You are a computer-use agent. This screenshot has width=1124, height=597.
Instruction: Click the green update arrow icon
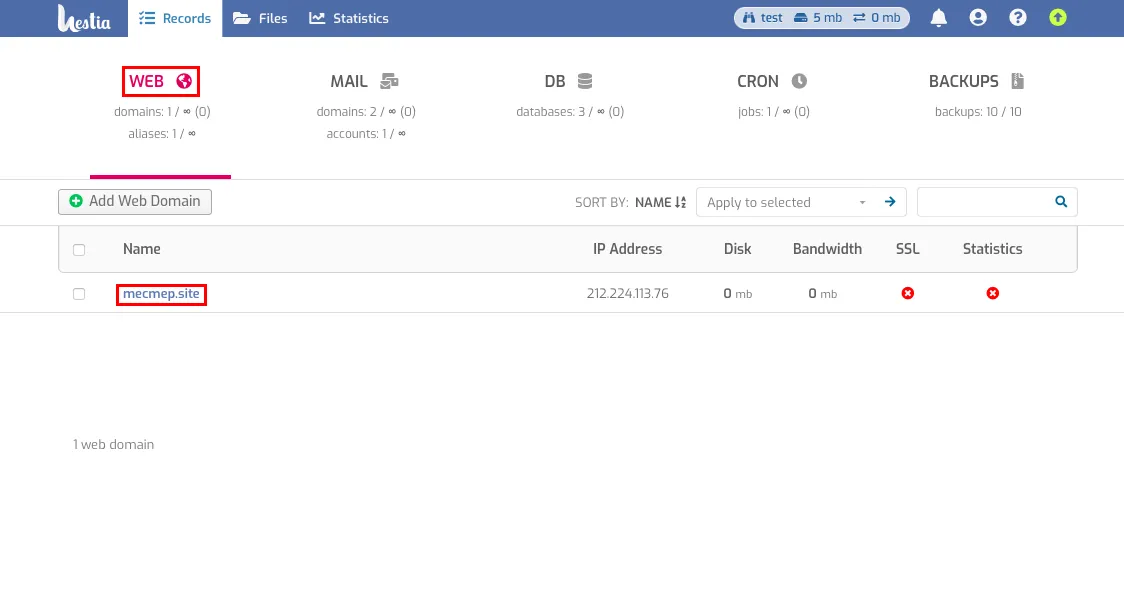(1057, 18)
